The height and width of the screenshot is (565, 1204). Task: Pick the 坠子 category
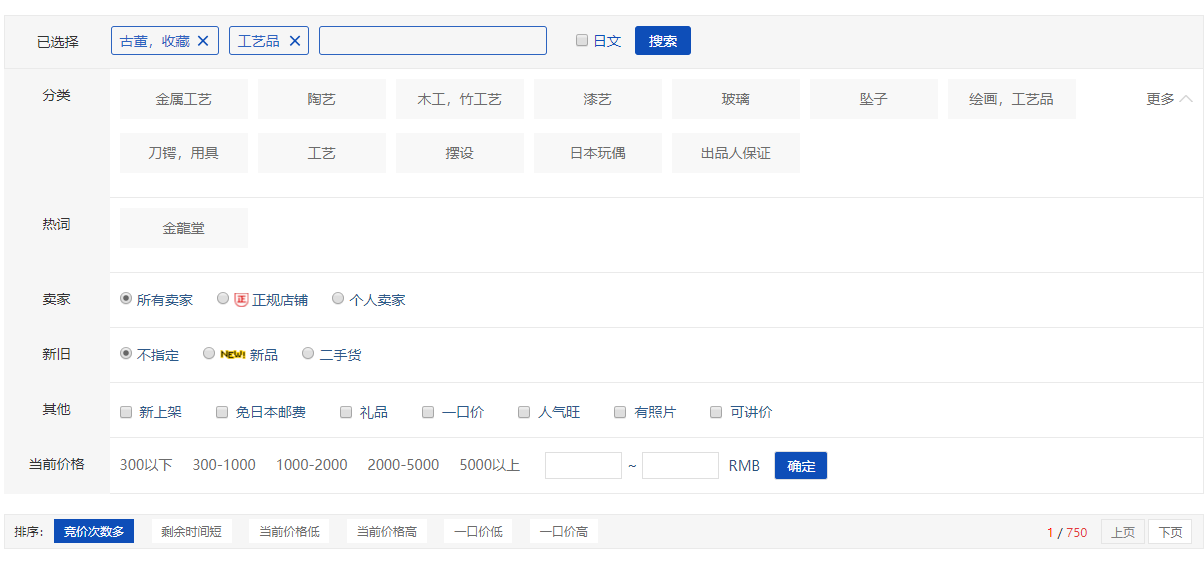874,99
